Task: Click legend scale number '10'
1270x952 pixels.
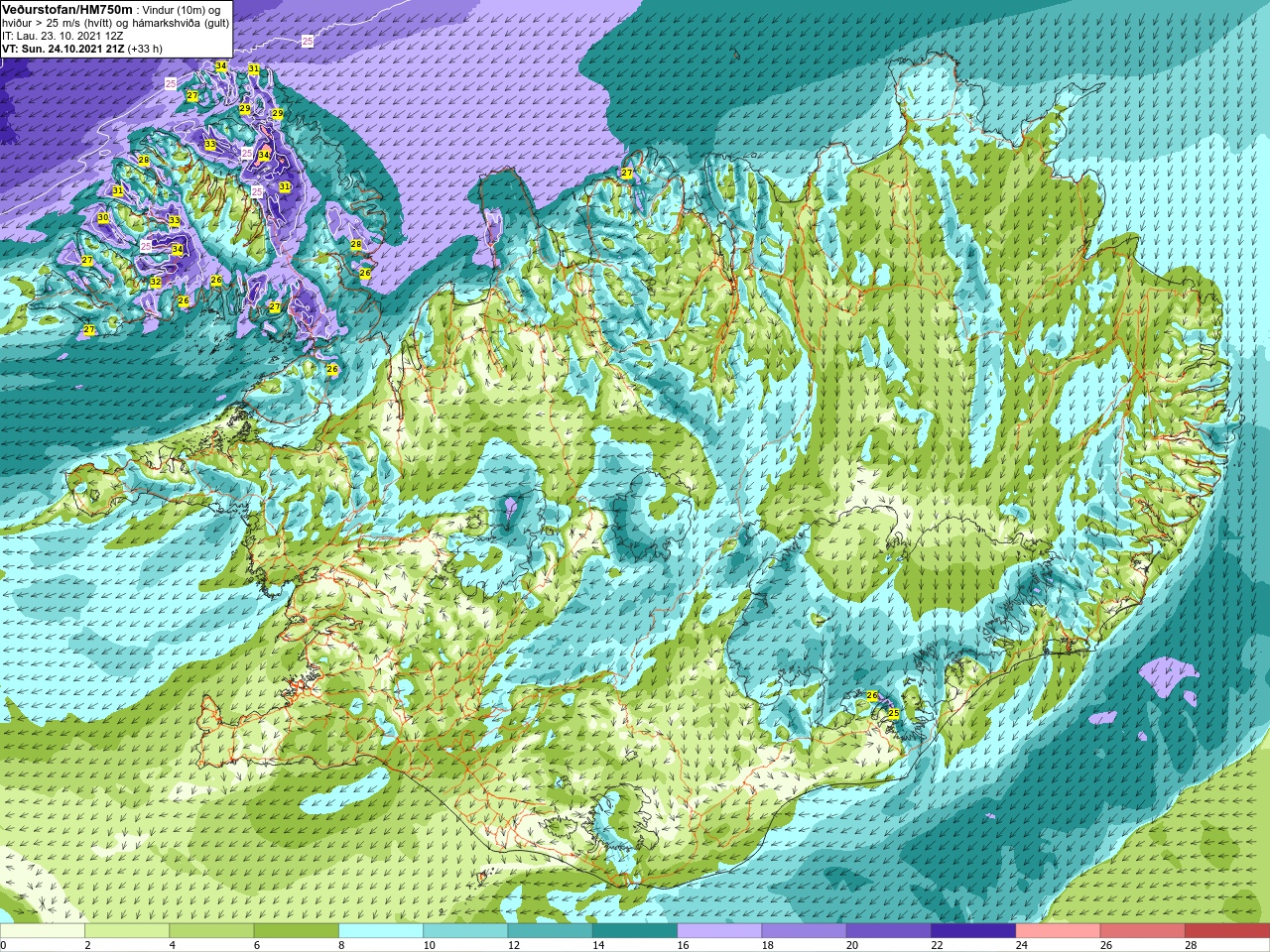Action: tap(429, 945)
